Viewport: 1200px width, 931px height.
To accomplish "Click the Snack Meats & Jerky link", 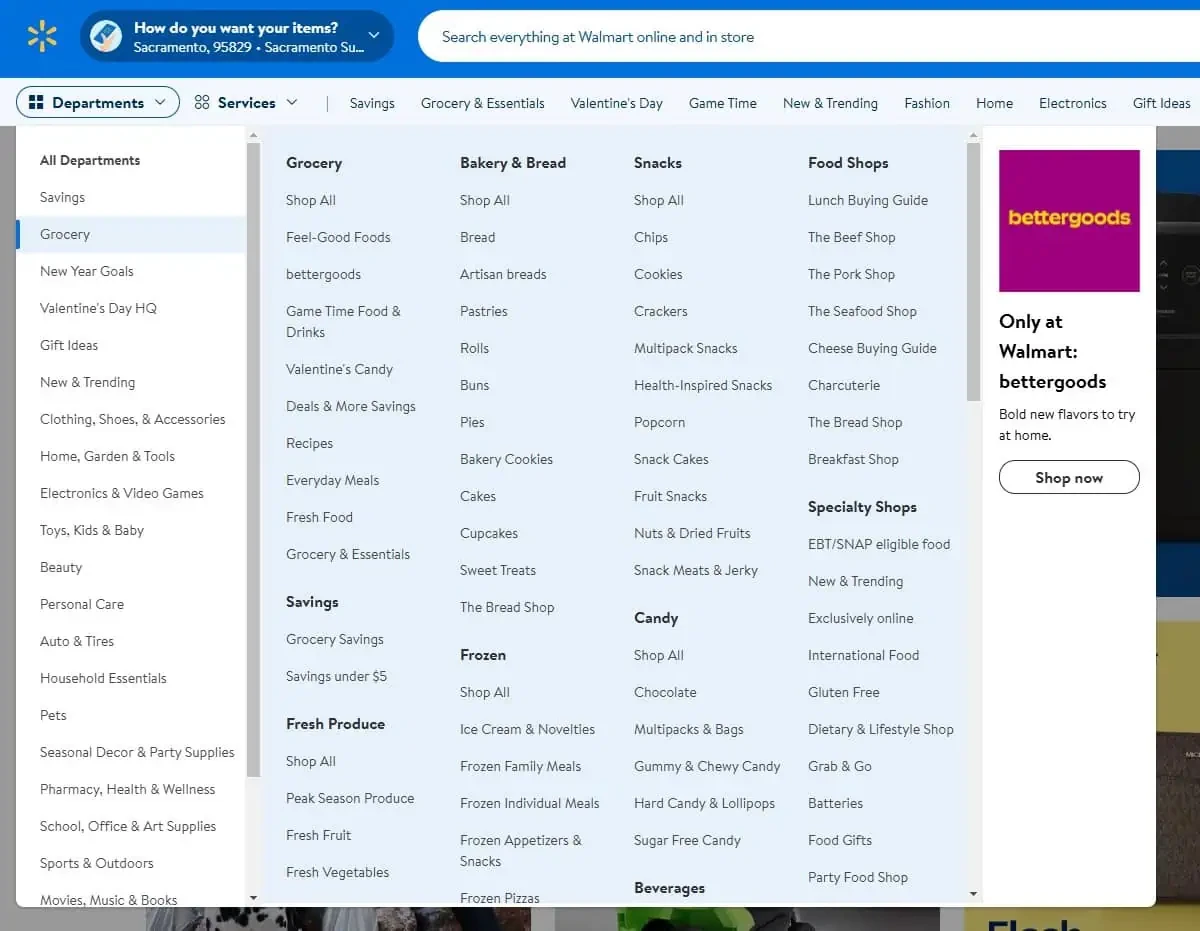I will tap(695, 570).
